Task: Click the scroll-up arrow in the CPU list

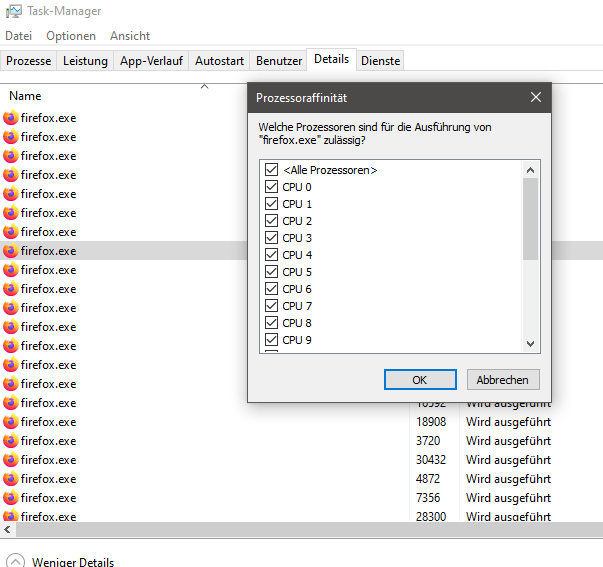Action: pyautogui.click(x=530, y=170)
